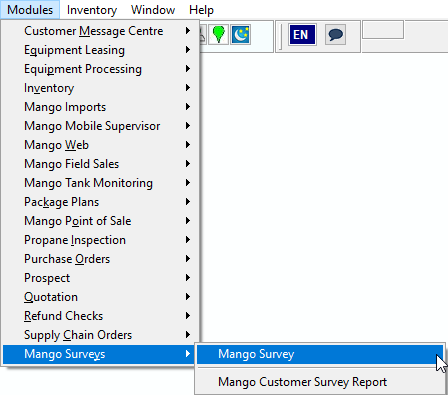Image resolution: width=448 pixels, height=395 pixels.
Task: Select Supply Chain Orders entry
Action: click(100, 335)
